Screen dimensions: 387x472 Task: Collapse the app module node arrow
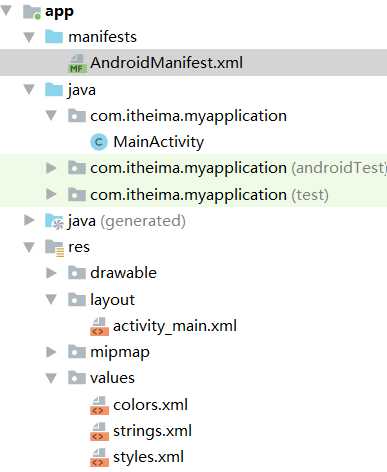pos(6,11)
